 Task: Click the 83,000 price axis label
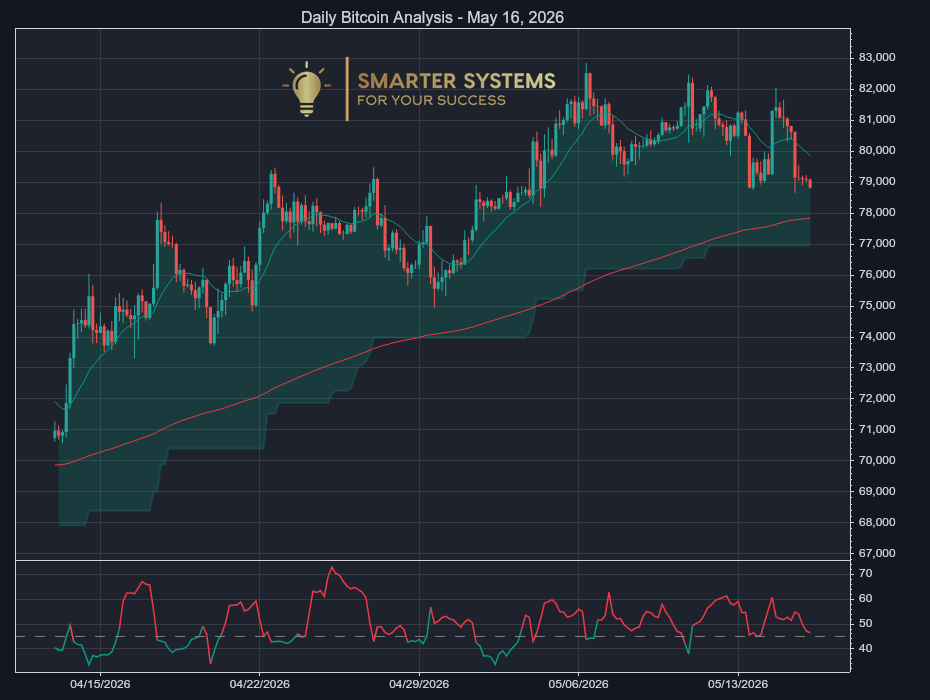(x=877, y=58)
